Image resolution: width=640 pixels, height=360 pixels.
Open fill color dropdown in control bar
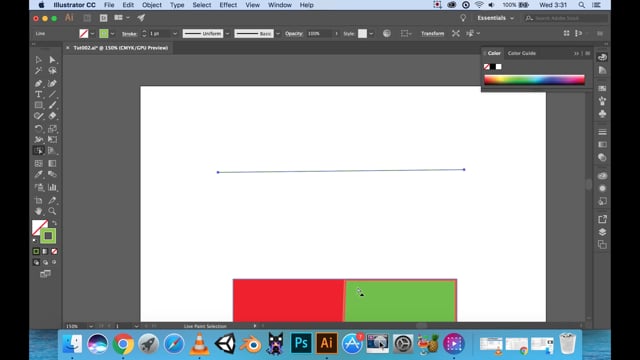tap(93, 34)
